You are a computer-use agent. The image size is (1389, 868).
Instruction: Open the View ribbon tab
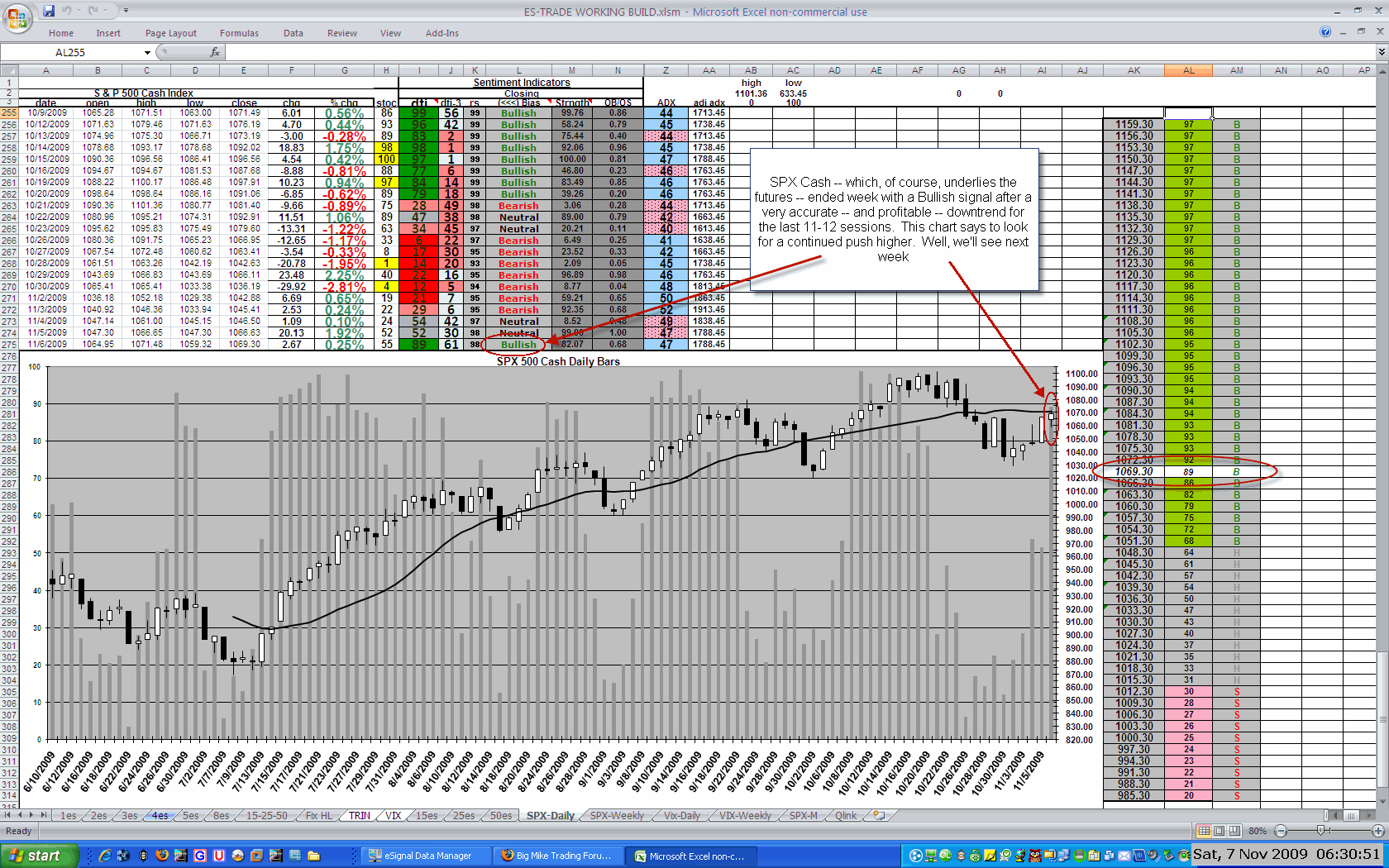390,33
